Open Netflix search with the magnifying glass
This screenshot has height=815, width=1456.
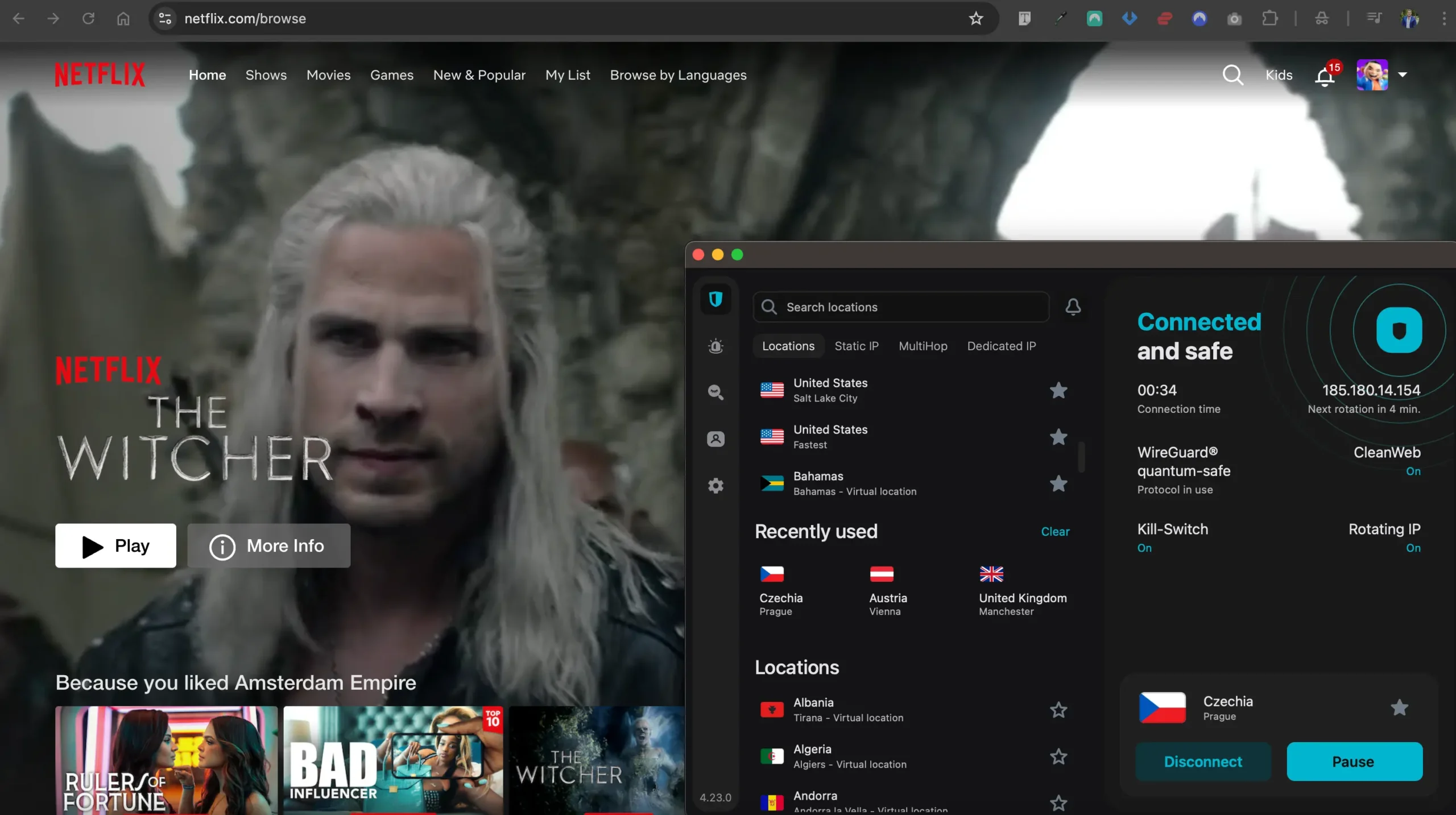[1232, 75]
